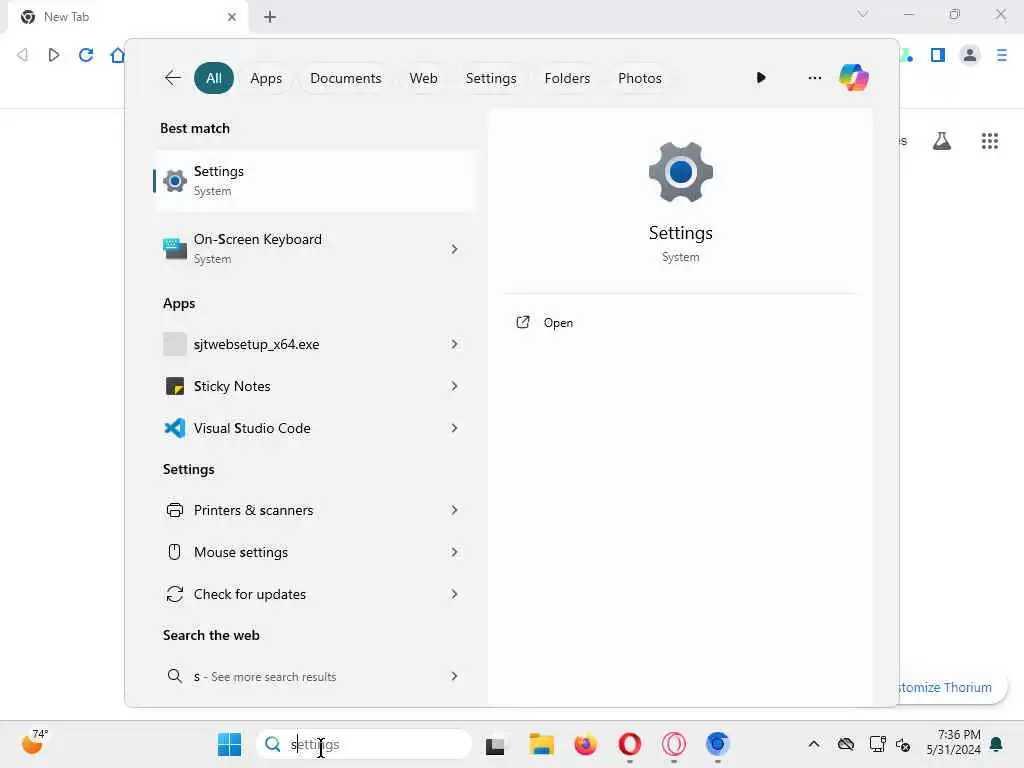Screen dimensions: 1024x768
Task: Open Google apps grid on new tab
Action: (989, 141)
